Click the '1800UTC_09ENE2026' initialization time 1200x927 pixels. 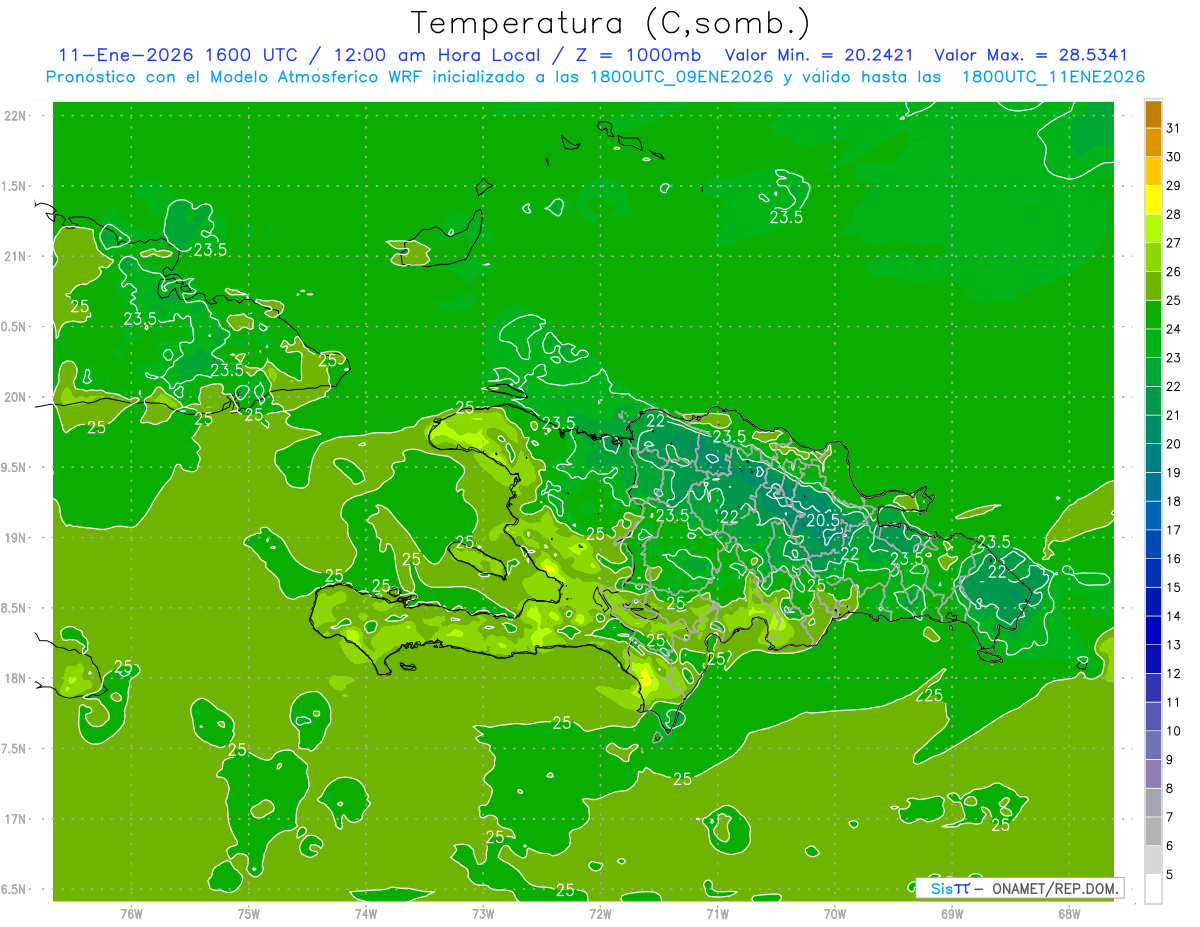click(x=682, y=77)
